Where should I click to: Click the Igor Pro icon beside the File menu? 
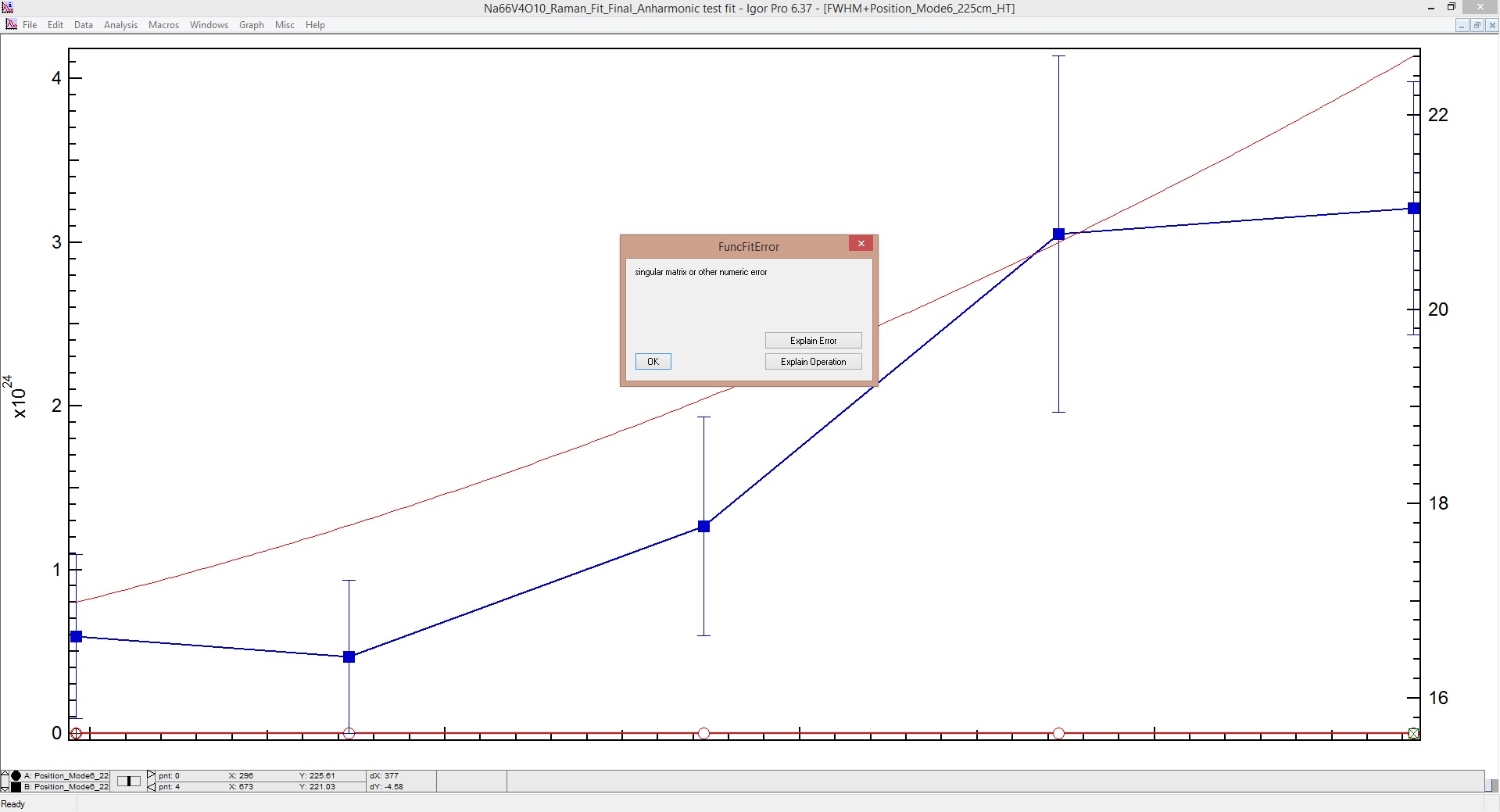(x=11, y=24)
